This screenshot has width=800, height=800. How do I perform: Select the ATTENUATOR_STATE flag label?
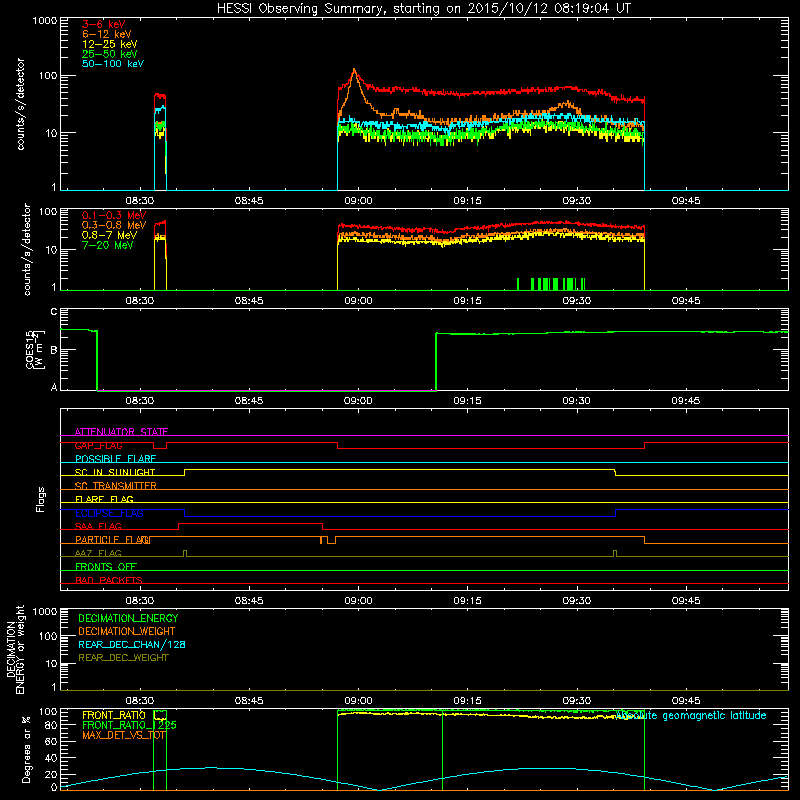pyautogui.click(x=121, y=432)
